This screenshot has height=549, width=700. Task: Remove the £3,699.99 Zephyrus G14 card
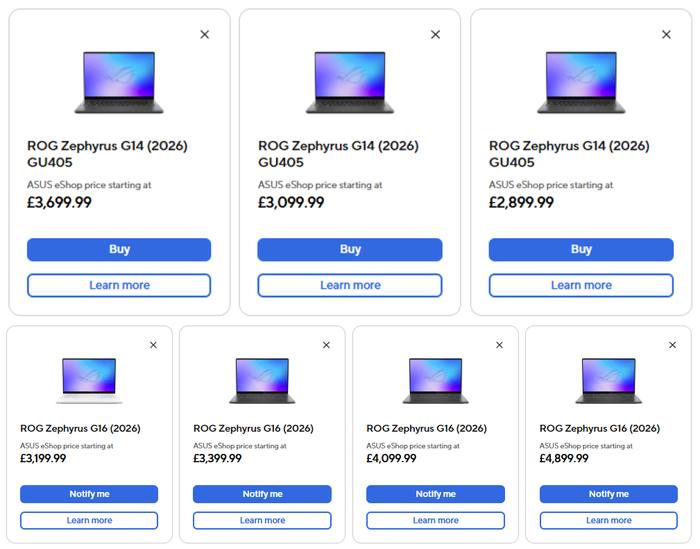205,34
